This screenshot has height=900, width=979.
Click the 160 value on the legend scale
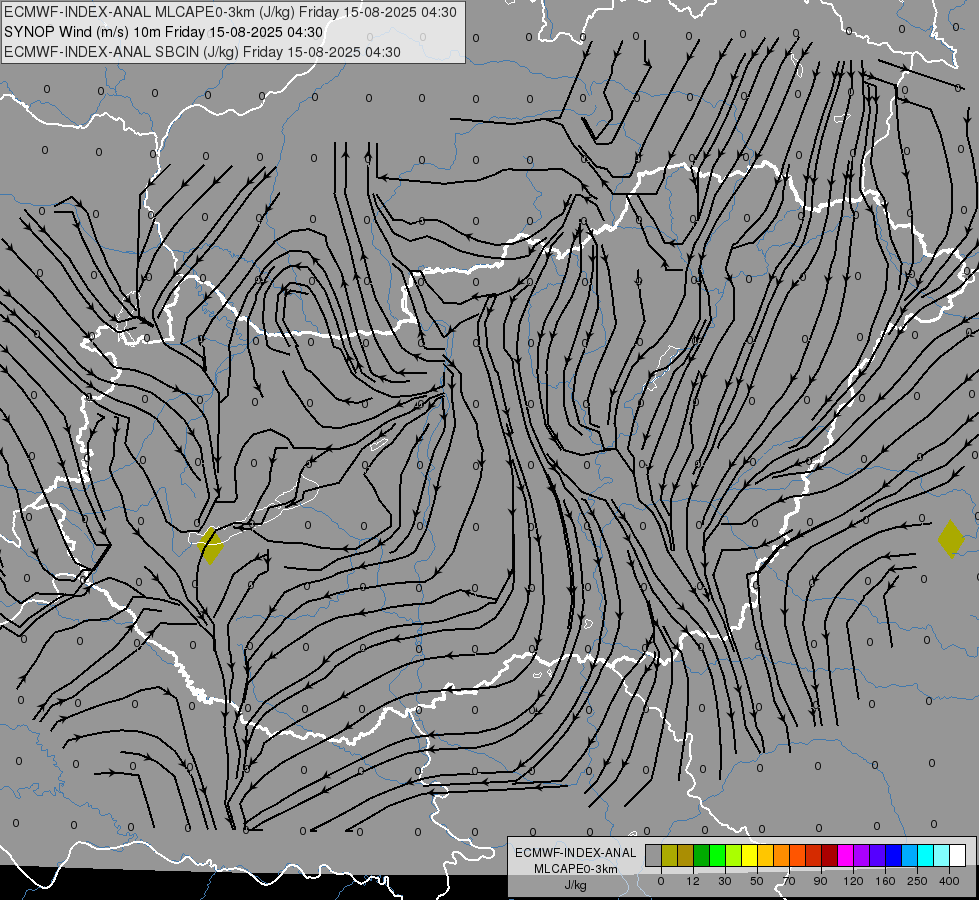pyautogui.click(x=885, y=881)
